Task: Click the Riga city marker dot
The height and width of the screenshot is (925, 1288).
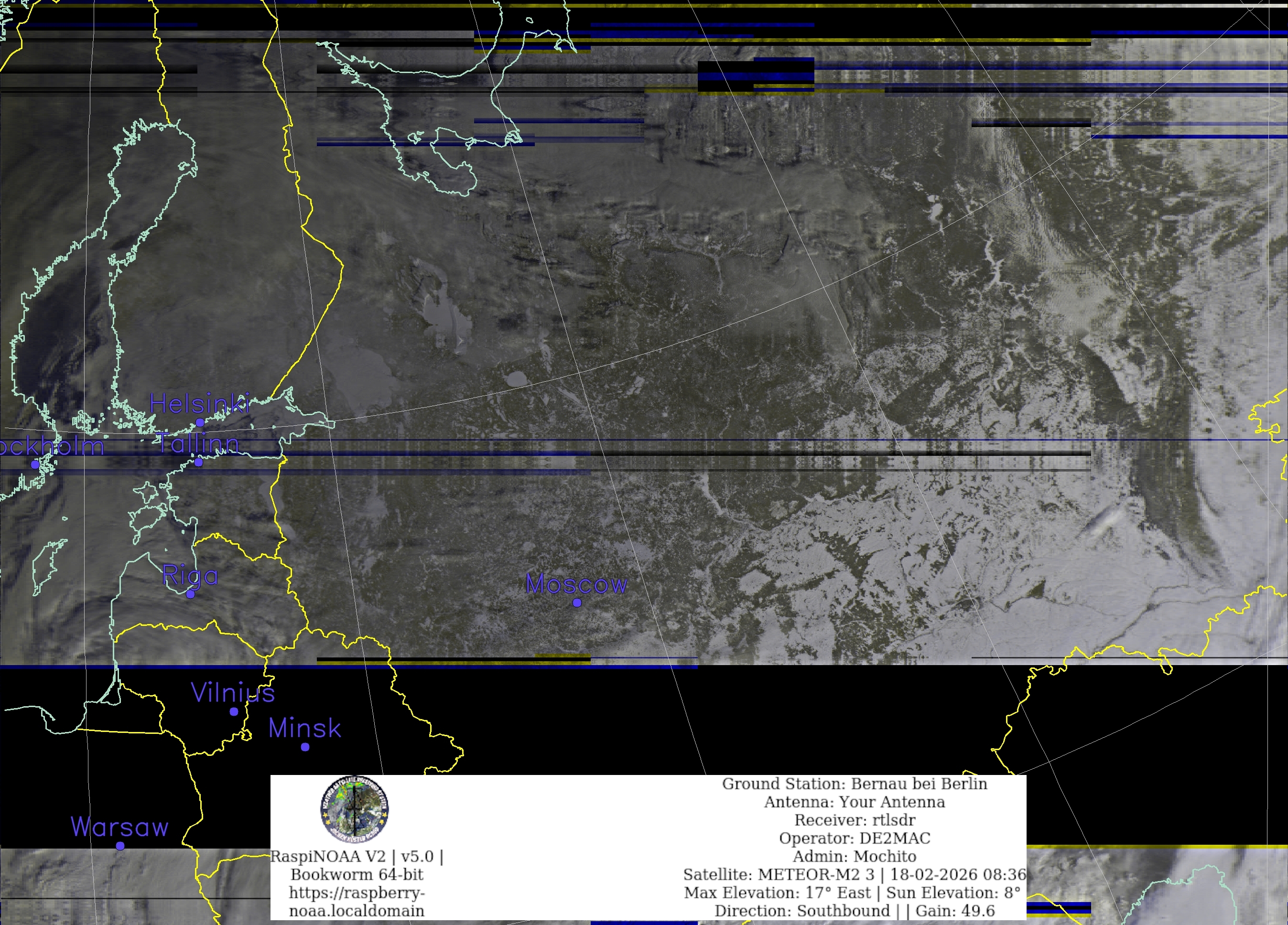Action: 190,594
